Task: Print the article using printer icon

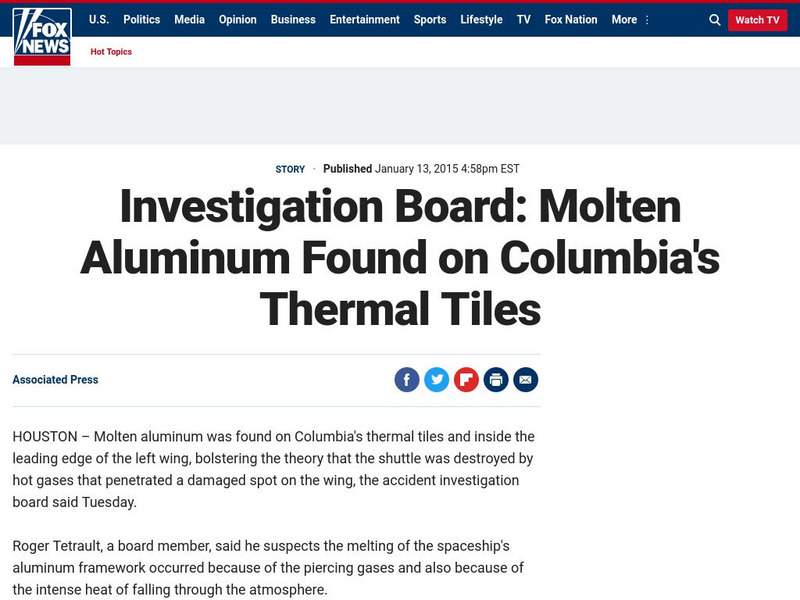Action: coord(496,380)
